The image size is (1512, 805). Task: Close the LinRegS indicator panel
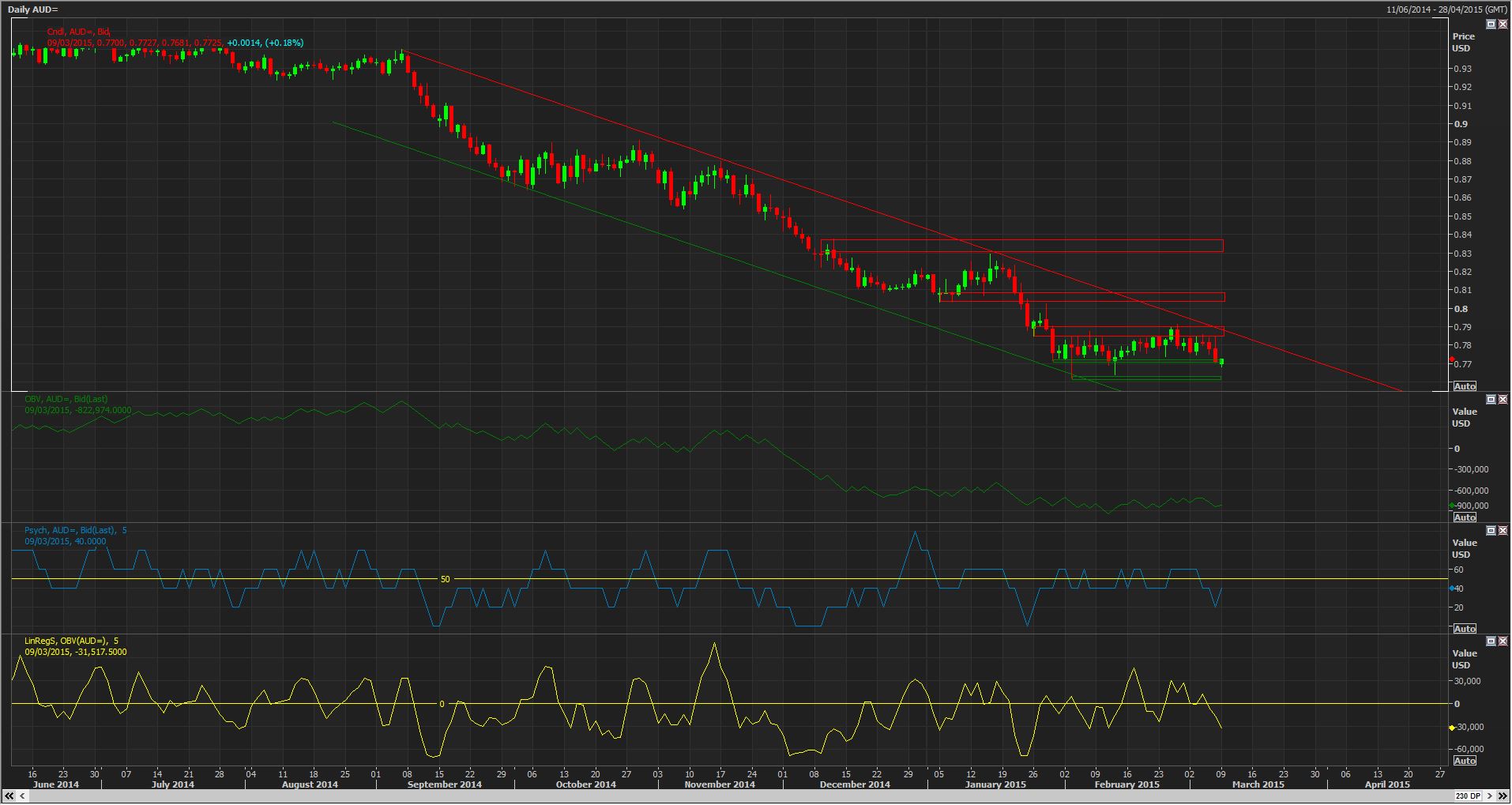[1503, 641]
